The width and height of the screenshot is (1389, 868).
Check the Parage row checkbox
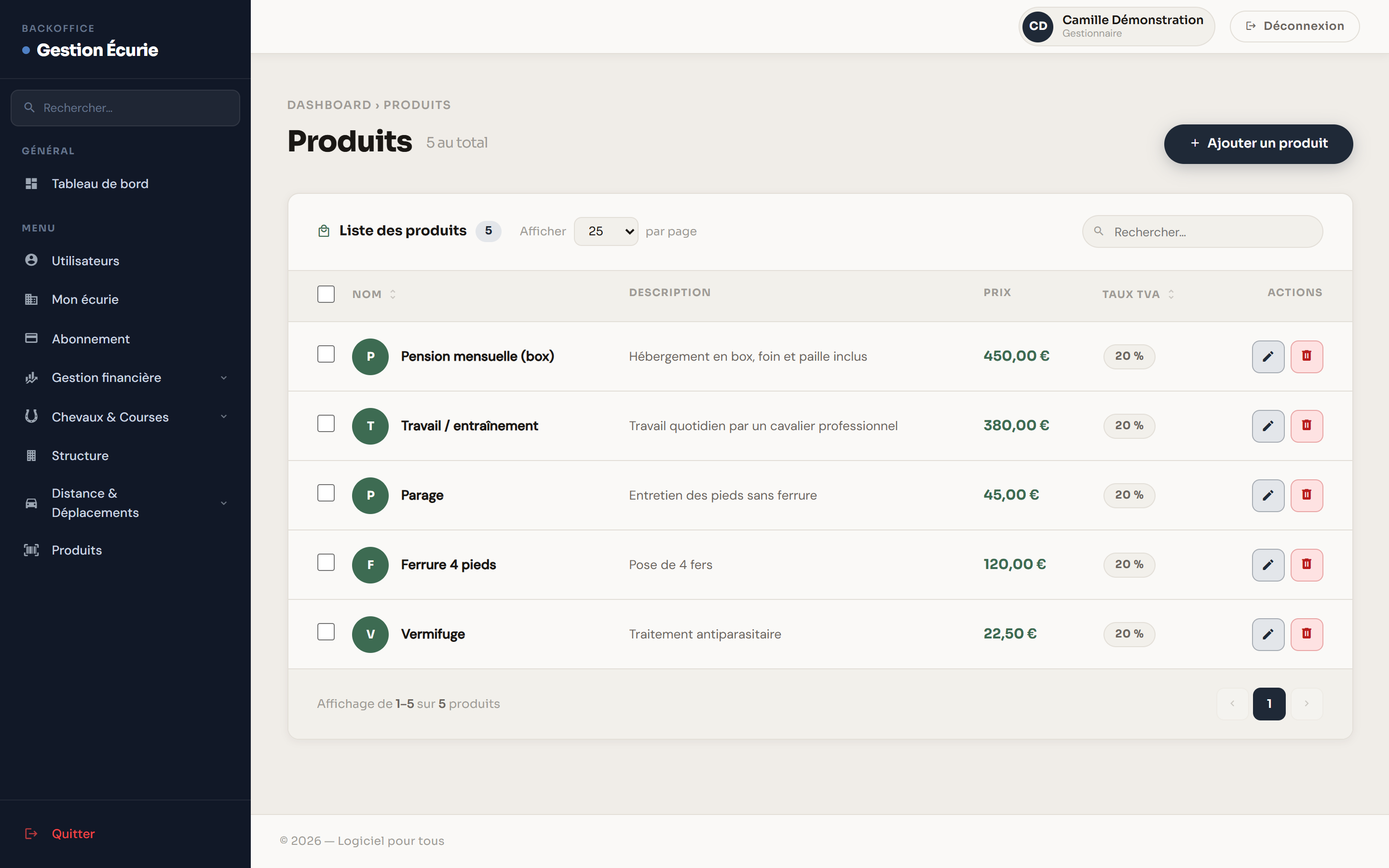click(326, 493)
